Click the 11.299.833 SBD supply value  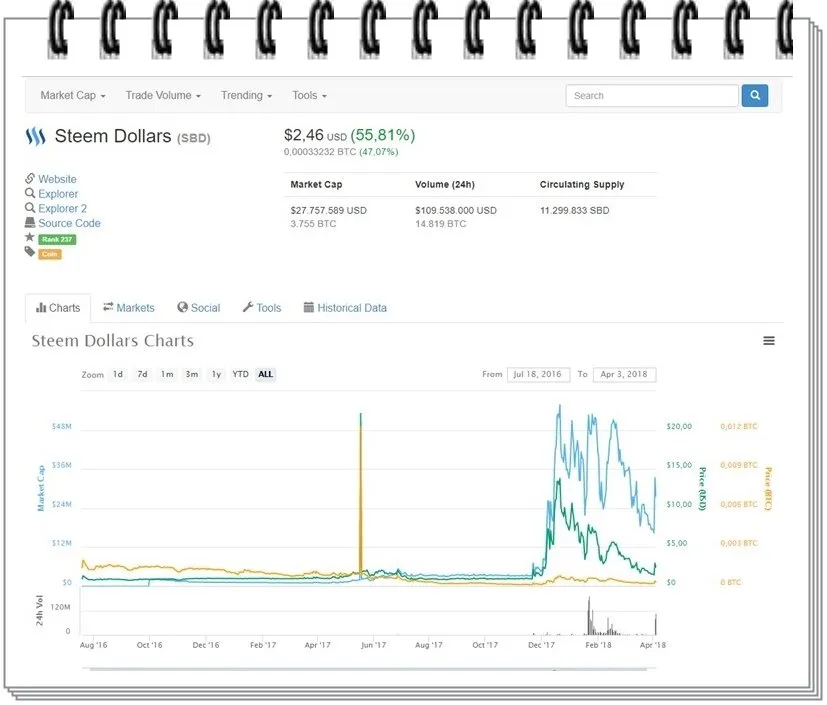click(574, 210)
